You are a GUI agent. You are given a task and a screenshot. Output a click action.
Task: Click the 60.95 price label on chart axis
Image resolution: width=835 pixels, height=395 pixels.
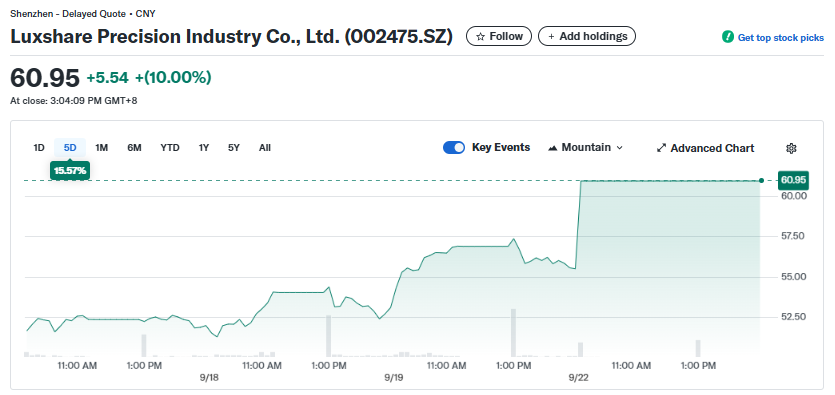[x=793, y=180]
